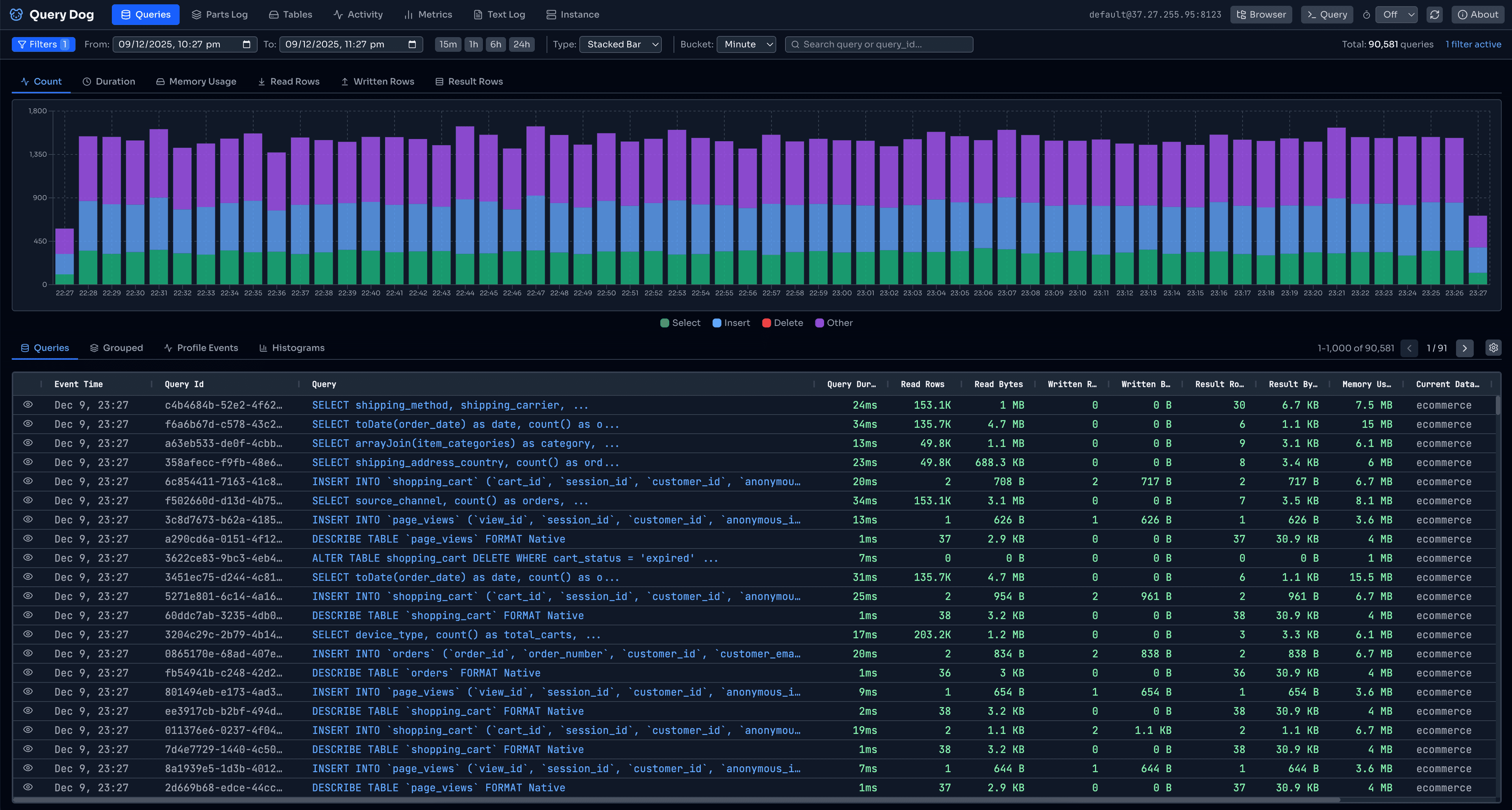The height and width of the screenshot is (810, 1512).
Task: Open the Parts Log section
Action: point(220,14)
